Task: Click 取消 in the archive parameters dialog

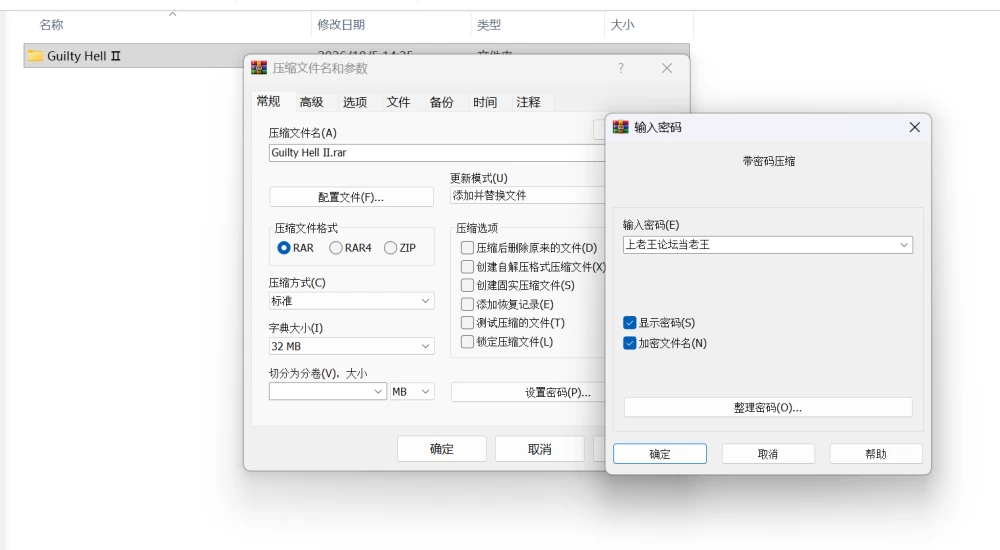Action: point(540,449)
